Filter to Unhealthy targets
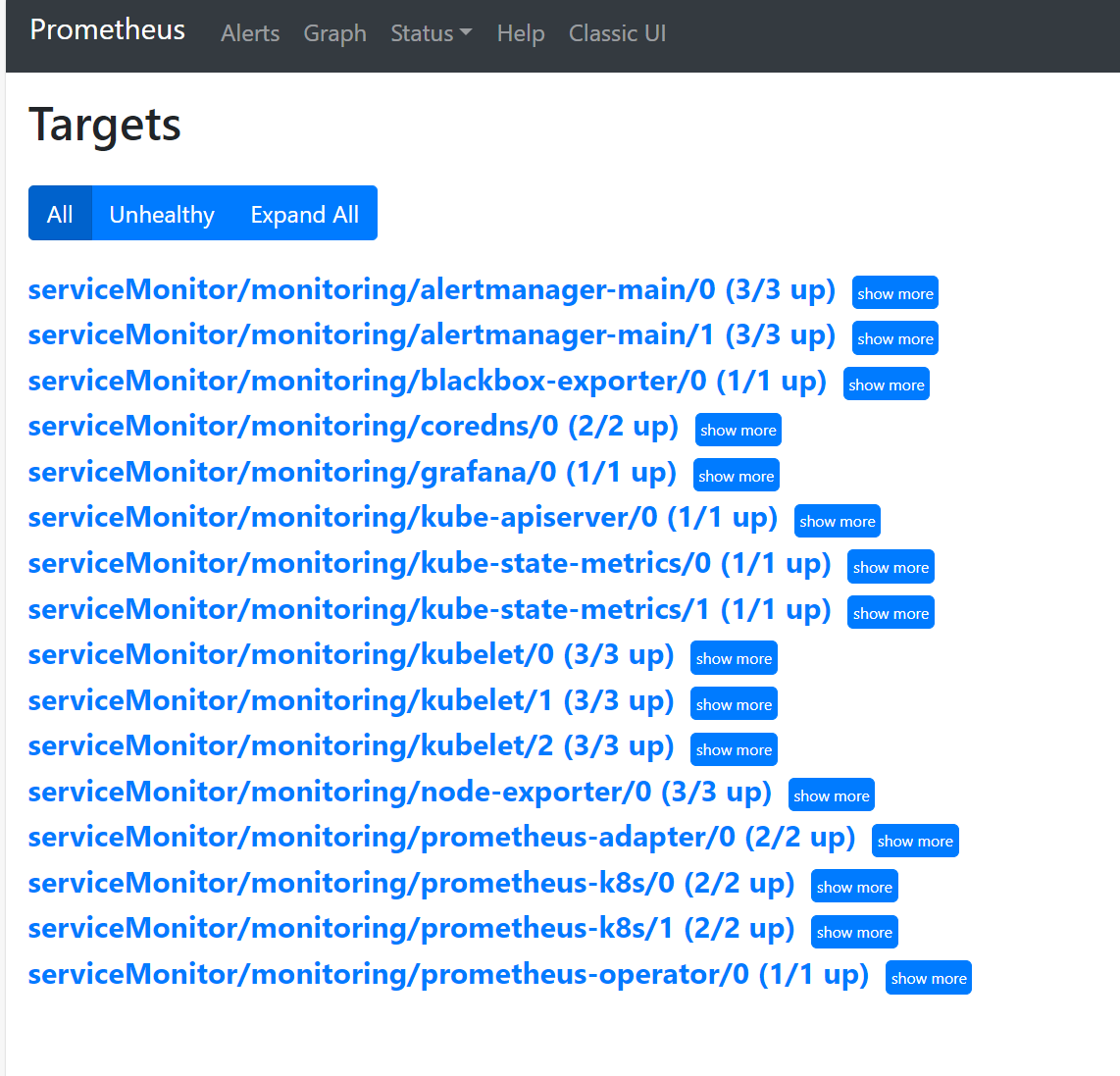Screen dimensions: 1120x1076 162,214
